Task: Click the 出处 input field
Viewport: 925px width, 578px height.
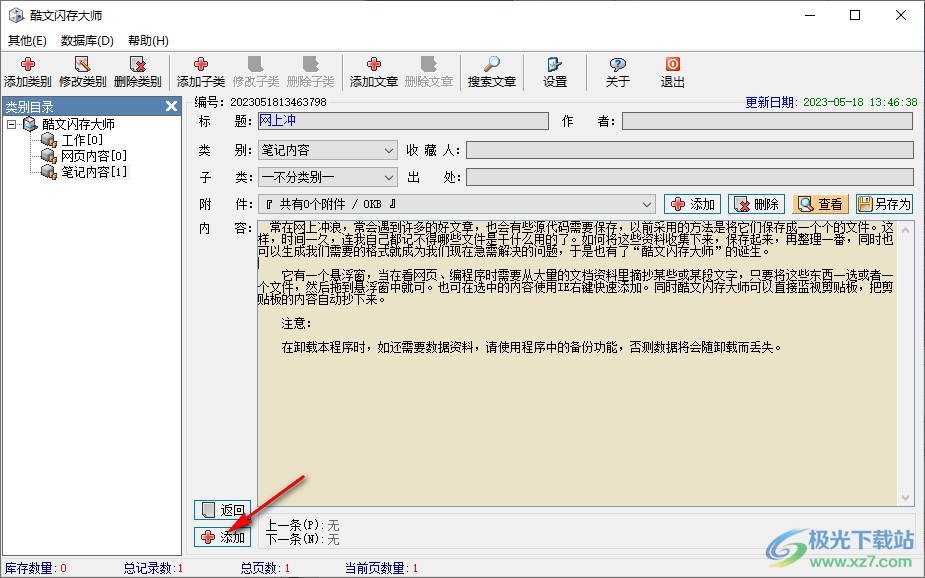Action: coord(690,177)
